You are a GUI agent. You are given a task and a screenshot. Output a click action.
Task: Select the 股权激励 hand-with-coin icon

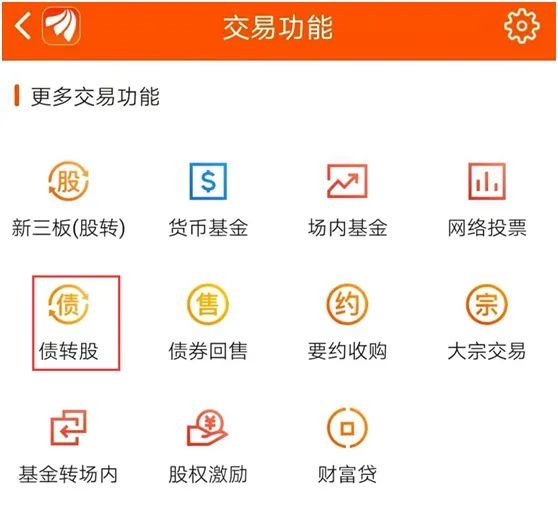point(208,427)
